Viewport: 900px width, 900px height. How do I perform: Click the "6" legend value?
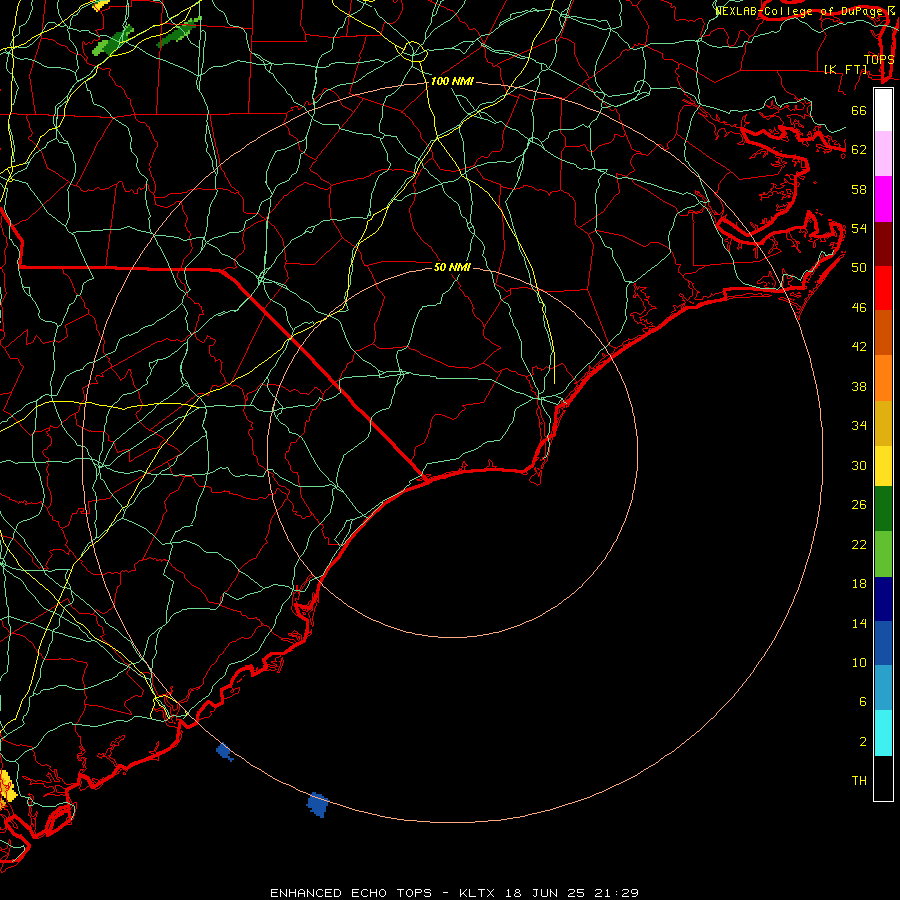tap(862, 702)
